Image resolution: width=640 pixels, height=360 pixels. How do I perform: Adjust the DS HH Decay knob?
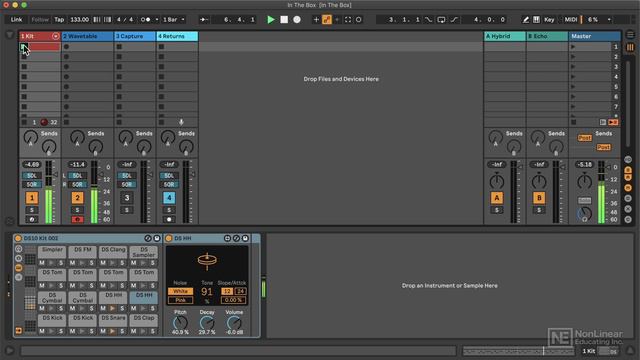pyautogui.click(x=207, y=323)
